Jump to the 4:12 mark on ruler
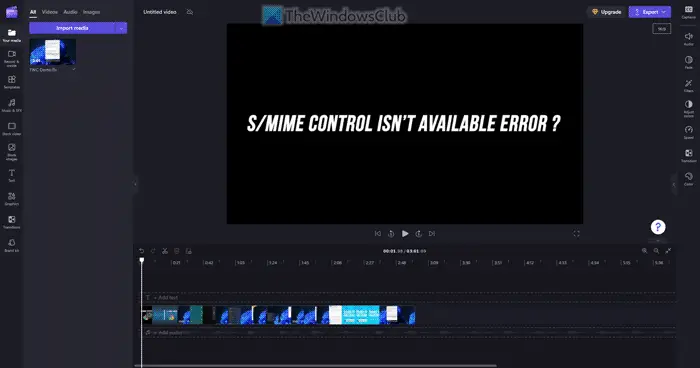This screenshot has width=700, height=368. point(530,263)
